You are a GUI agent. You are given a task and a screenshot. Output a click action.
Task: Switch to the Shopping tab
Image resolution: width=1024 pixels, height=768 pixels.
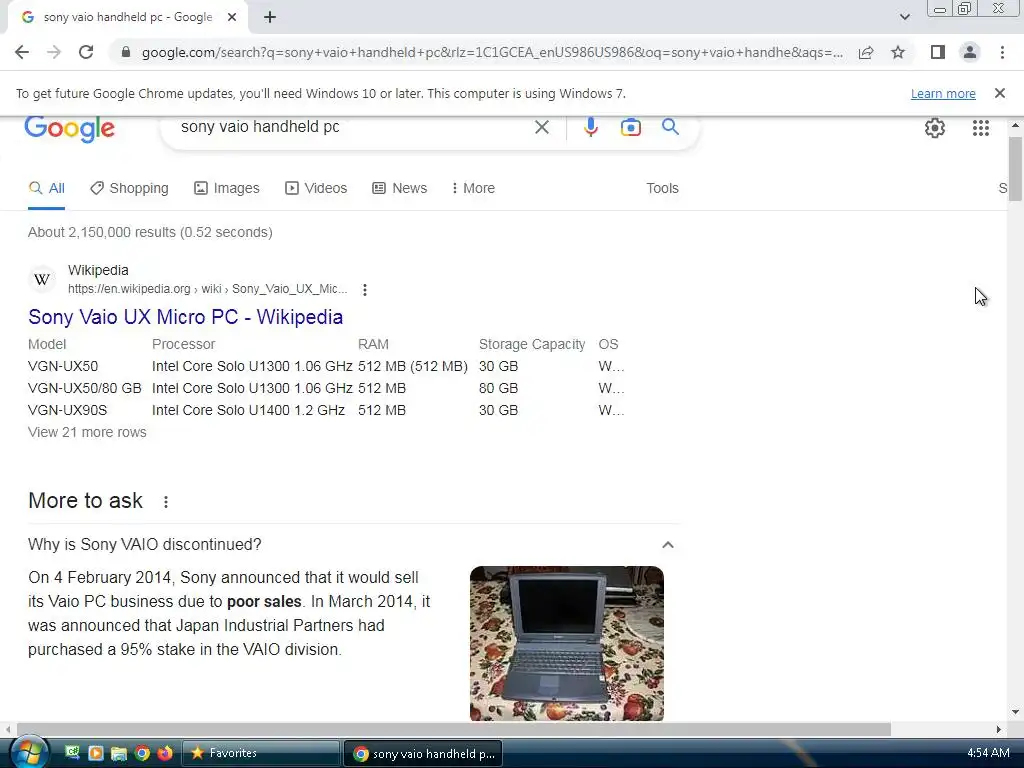tap(129, 189)
